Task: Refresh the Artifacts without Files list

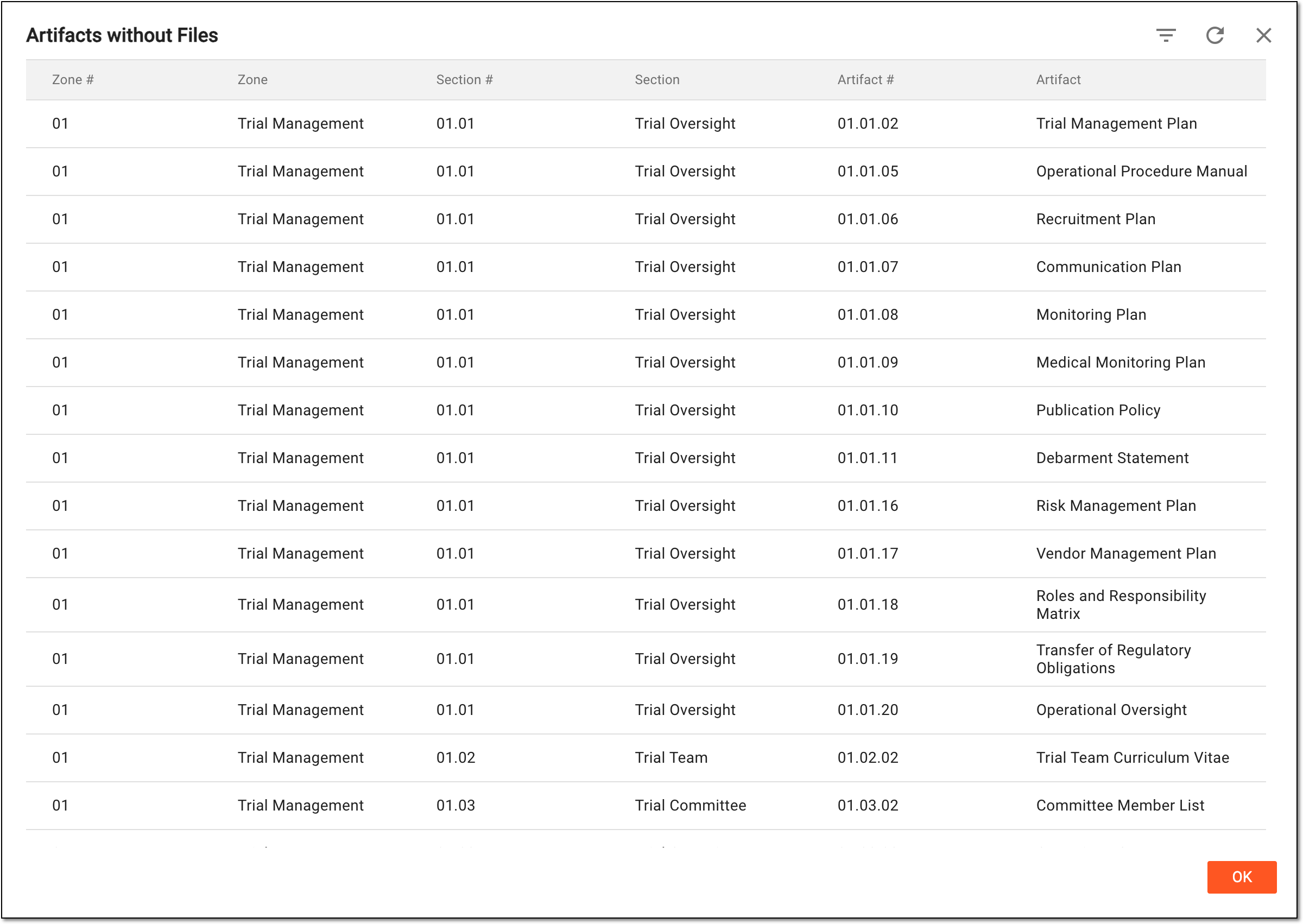Action: (1215, 35)
